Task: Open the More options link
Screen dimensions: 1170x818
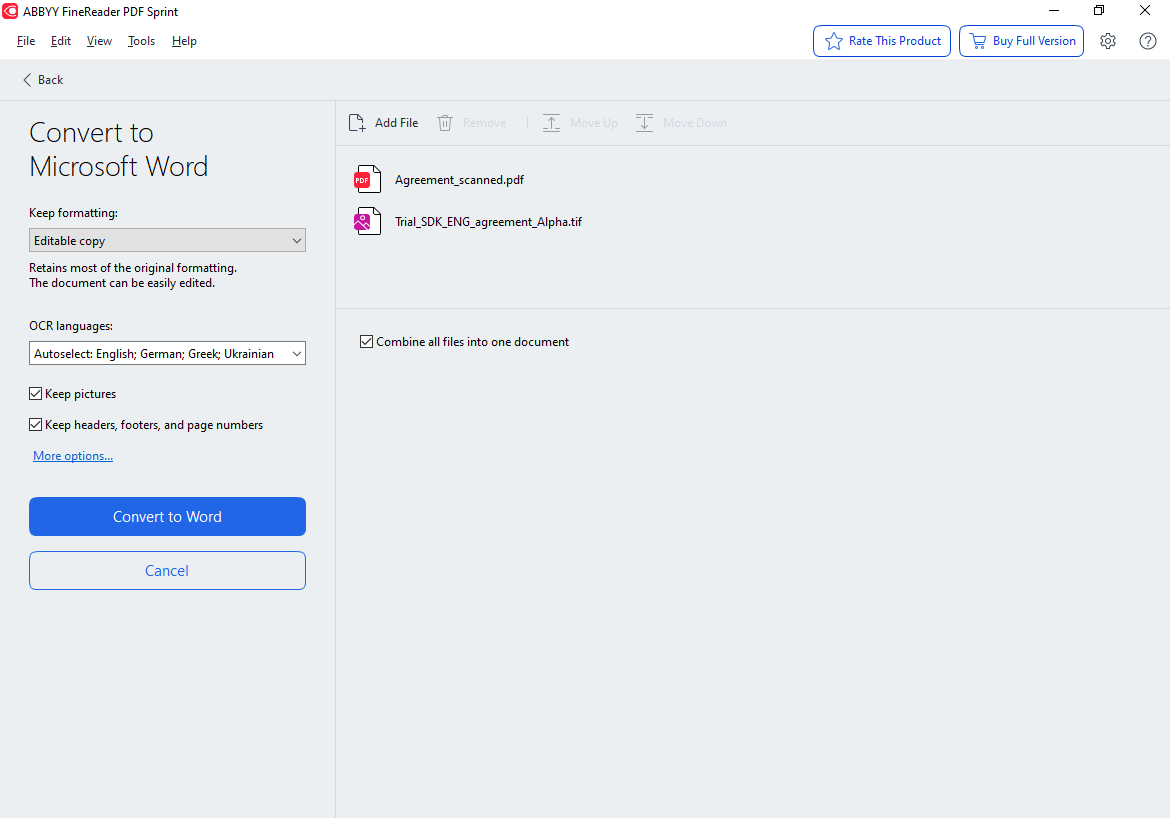Action: (73, 455)
